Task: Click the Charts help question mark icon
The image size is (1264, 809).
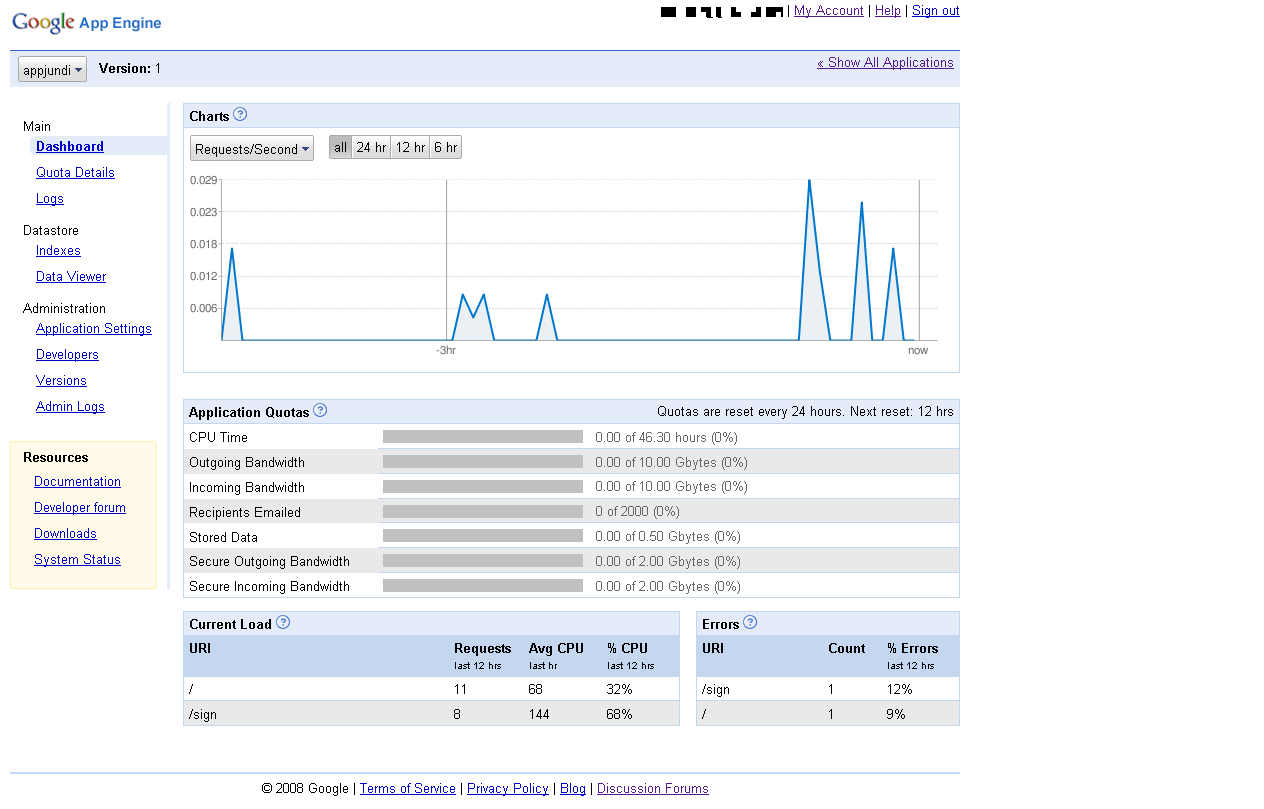Action: coord(240,115)
